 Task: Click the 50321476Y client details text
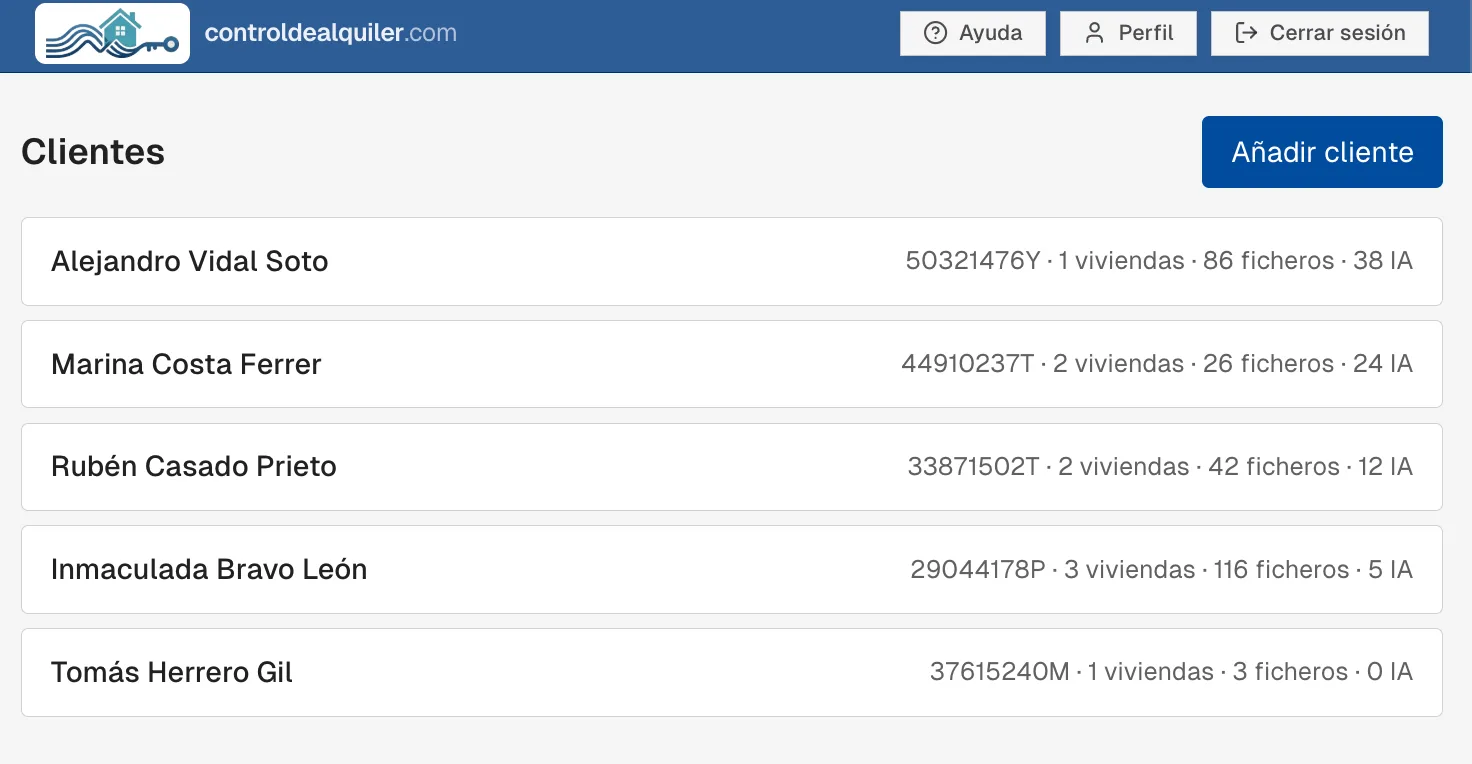(1159, 261)
